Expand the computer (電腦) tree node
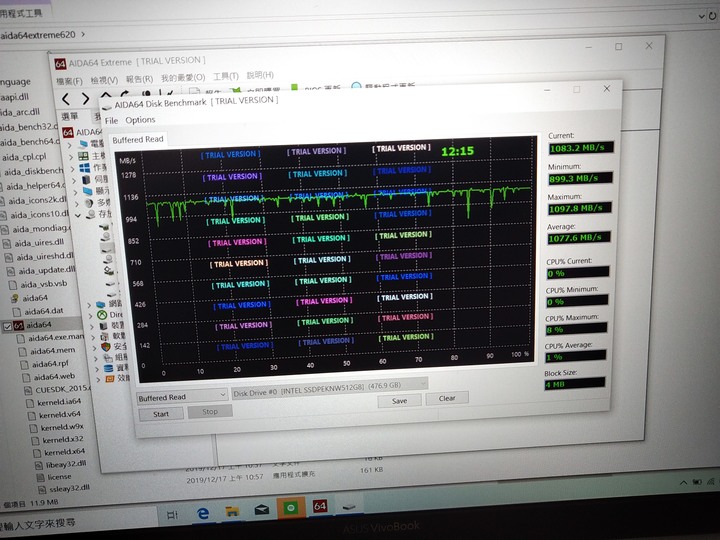This screenshot has width=720, height=540. click(70, 145)
